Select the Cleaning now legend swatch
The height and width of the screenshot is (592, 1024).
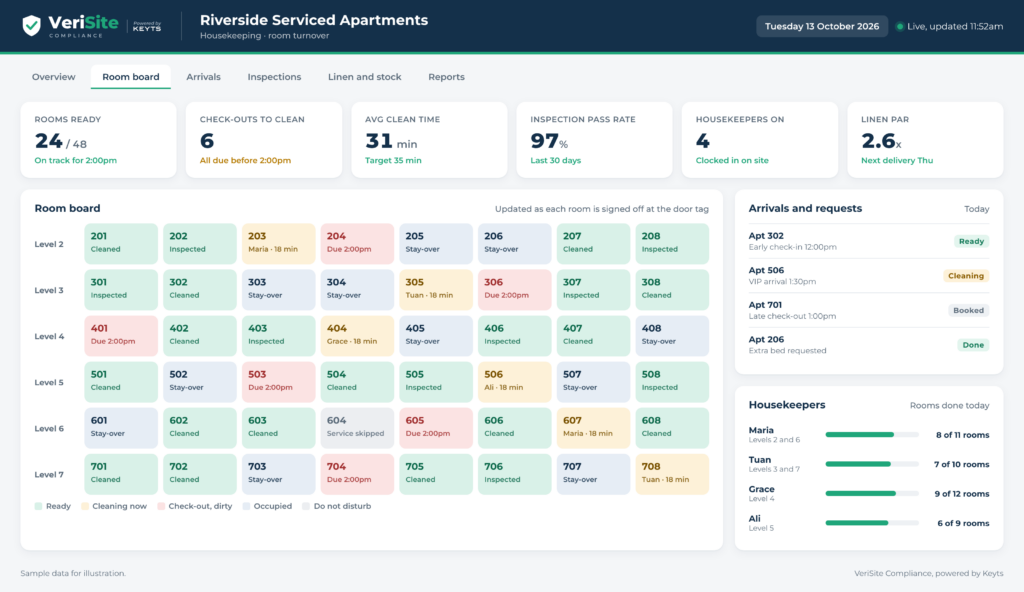[x=85, y=506]
